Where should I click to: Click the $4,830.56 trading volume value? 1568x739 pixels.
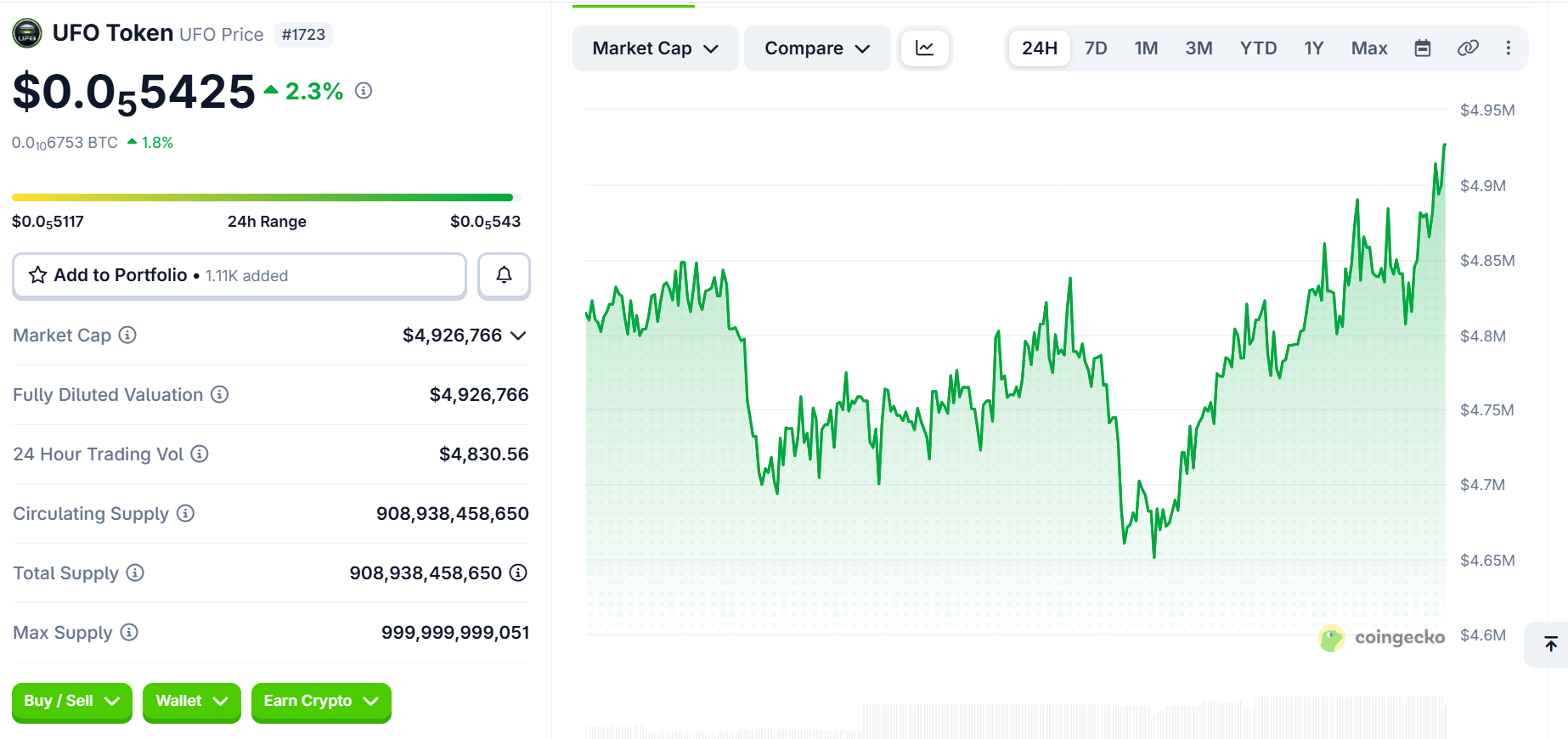click(483, 454)
